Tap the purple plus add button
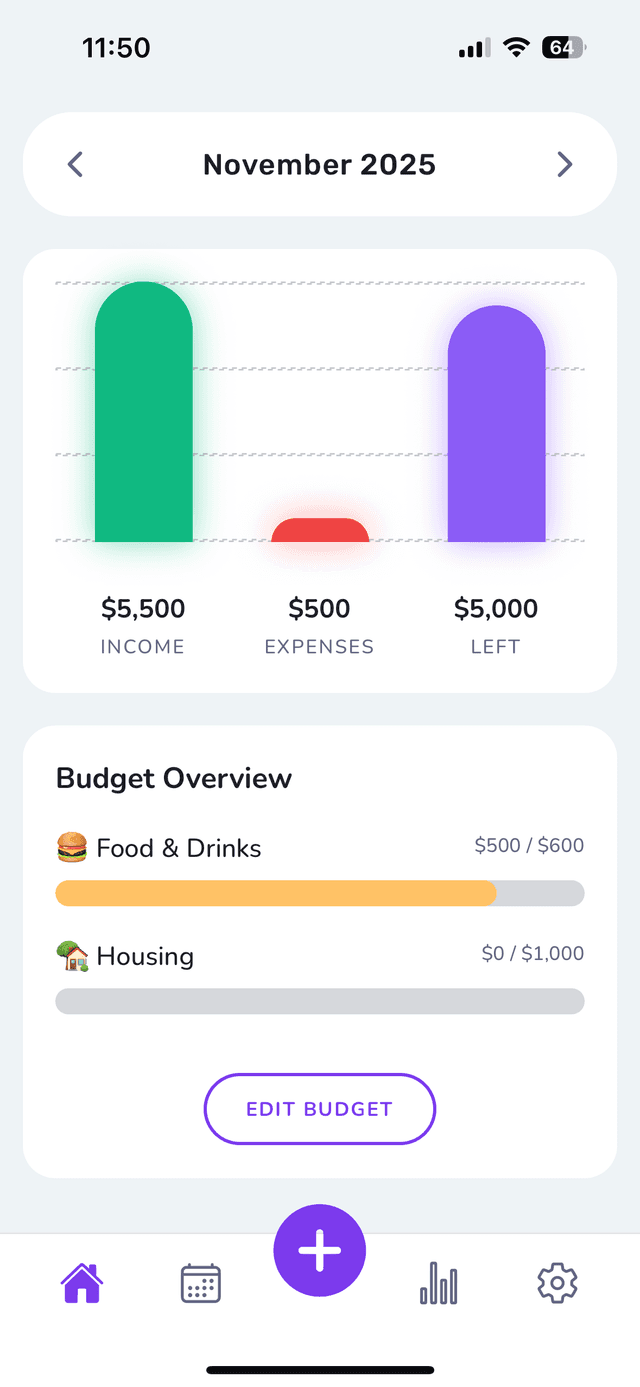The image size is (640, 1387). [x=320, y=1251]
